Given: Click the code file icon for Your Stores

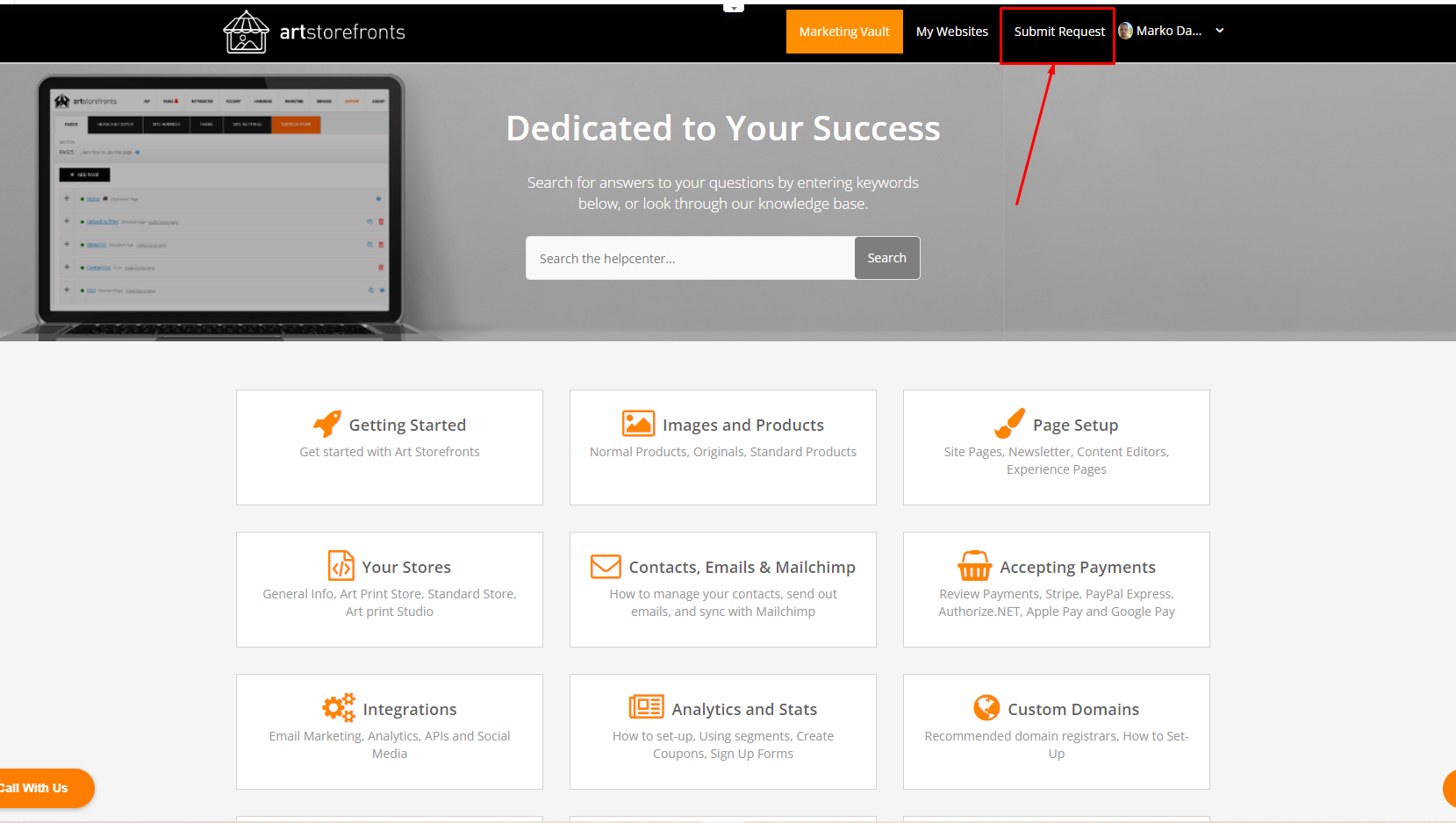Looking at the screenshot, I should tap(341, 566).
